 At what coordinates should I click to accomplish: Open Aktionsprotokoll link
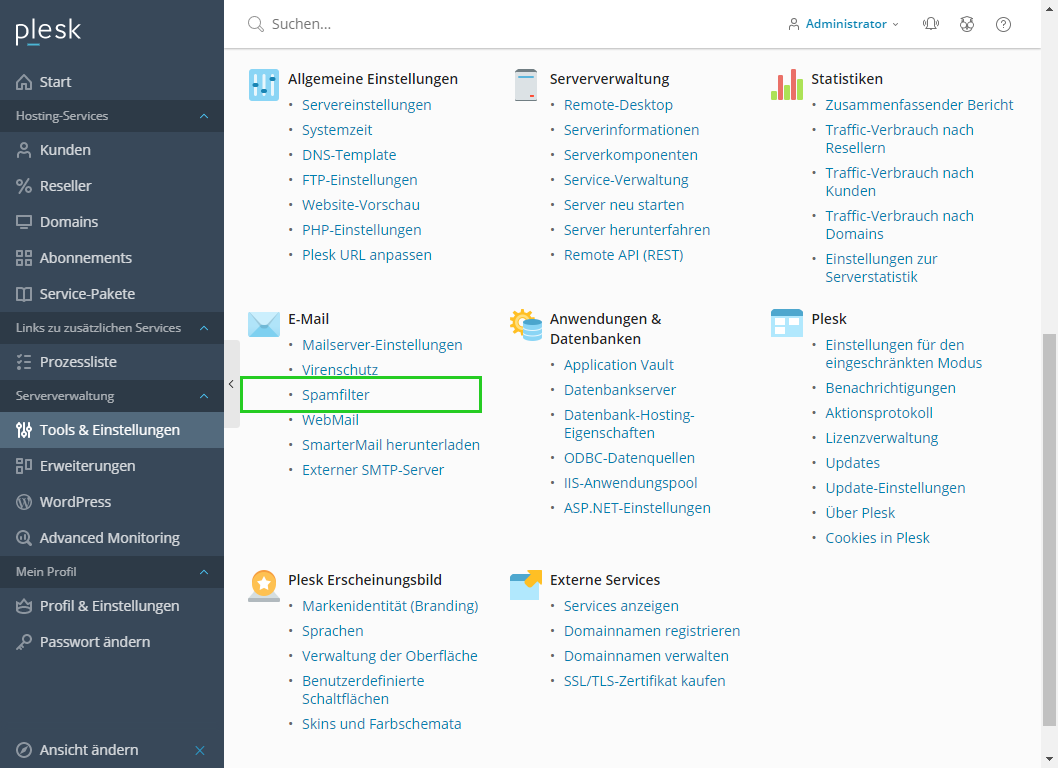click(879, 413)
